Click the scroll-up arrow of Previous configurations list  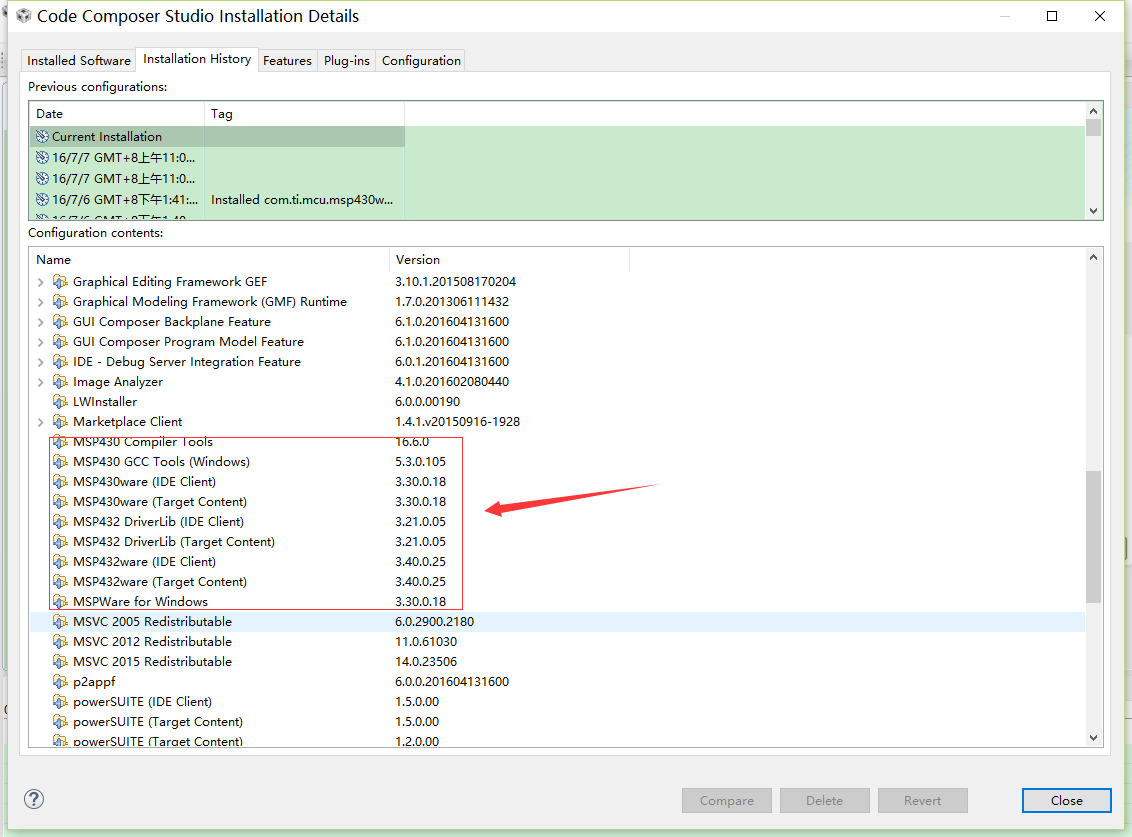pos(1093,110)
